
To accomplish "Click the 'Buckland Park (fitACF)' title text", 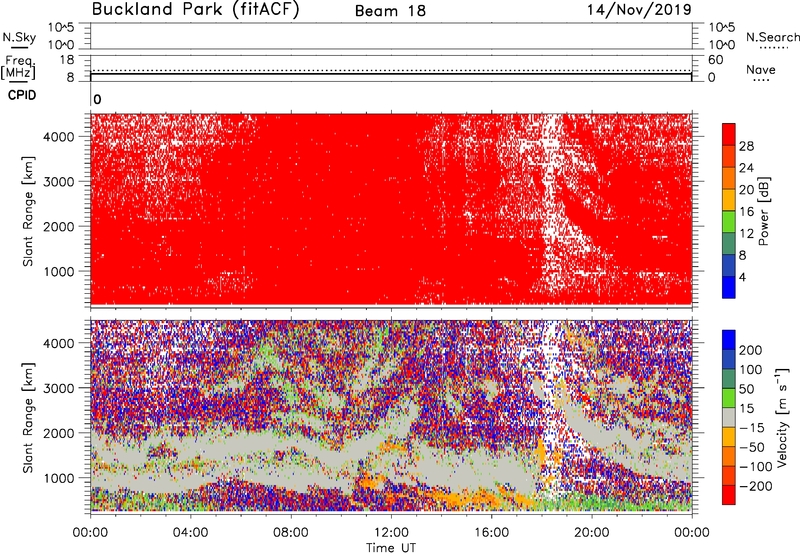I will tap(195, 10).
